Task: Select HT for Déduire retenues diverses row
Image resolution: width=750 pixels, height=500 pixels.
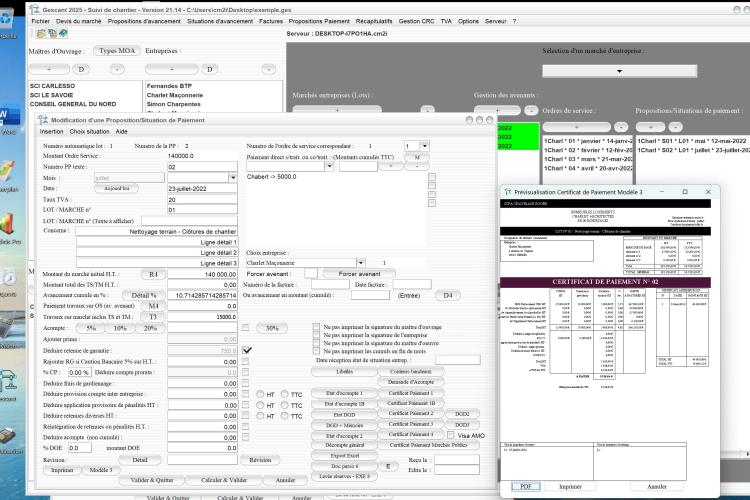Action: click(260, 416)
